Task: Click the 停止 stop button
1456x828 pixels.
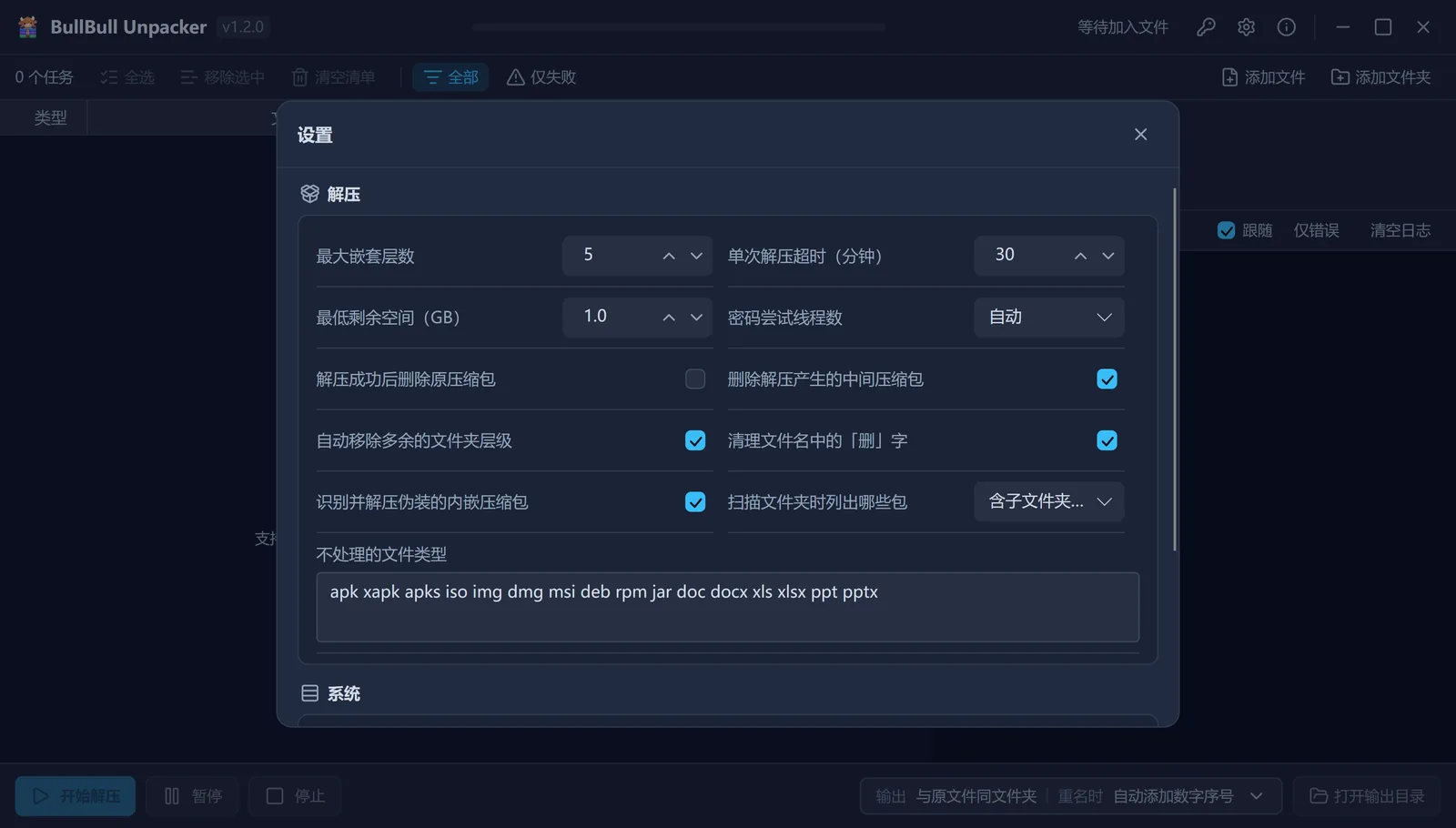Action: click(295, 796)
